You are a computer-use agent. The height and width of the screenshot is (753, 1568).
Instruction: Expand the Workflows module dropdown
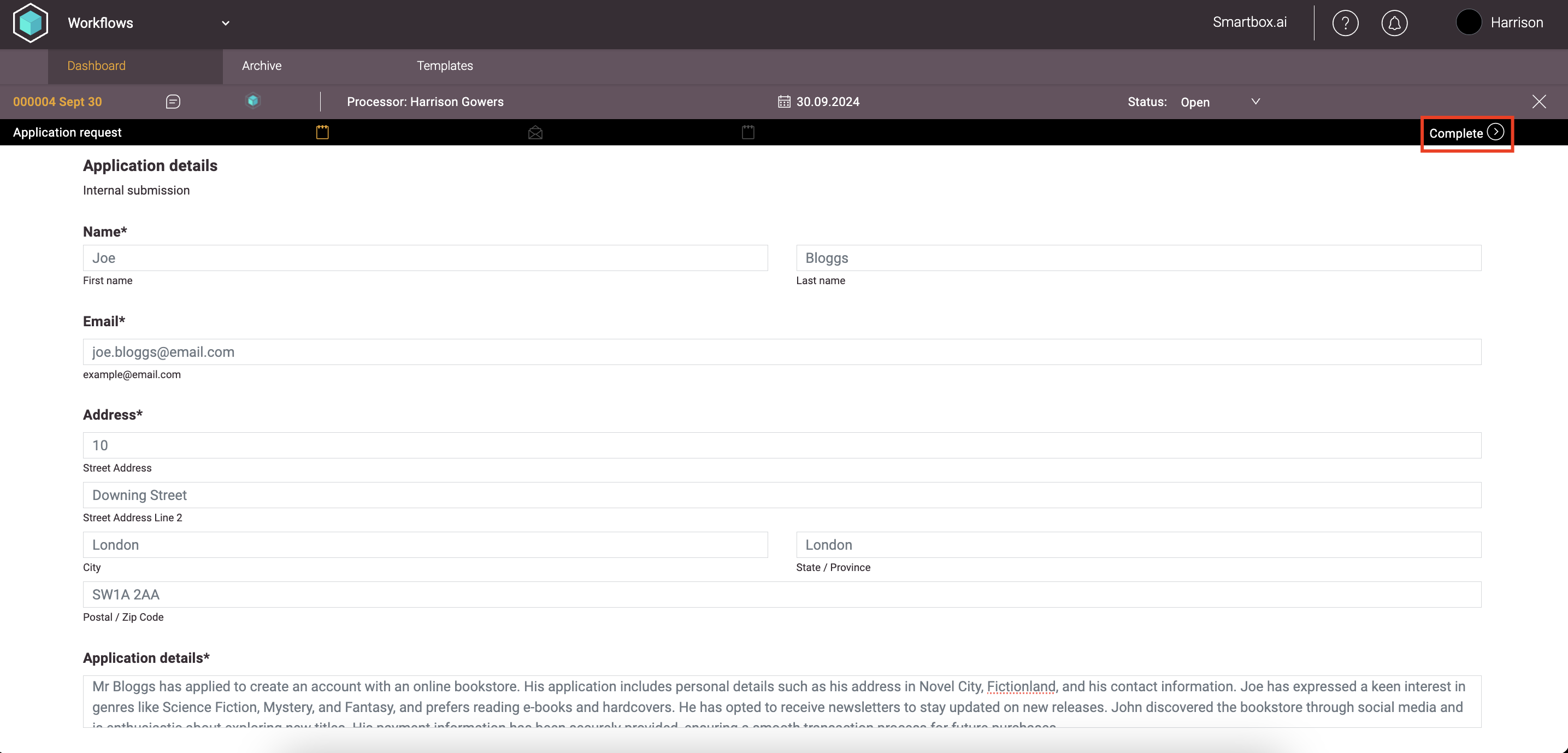[x=225, y=23]
